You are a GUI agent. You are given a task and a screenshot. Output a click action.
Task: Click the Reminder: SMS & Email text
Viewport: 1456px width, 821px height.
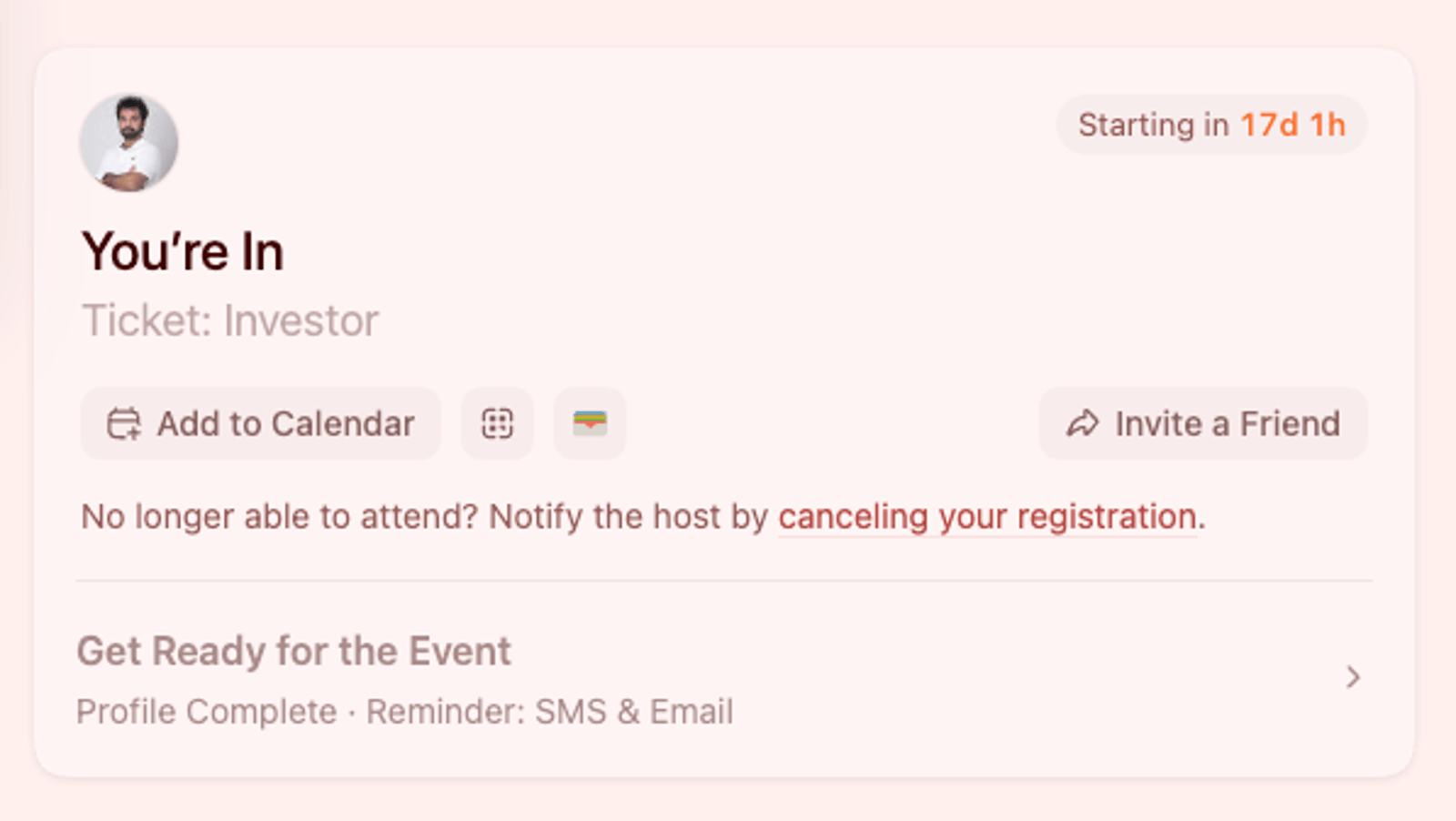[x=550, y=712]
